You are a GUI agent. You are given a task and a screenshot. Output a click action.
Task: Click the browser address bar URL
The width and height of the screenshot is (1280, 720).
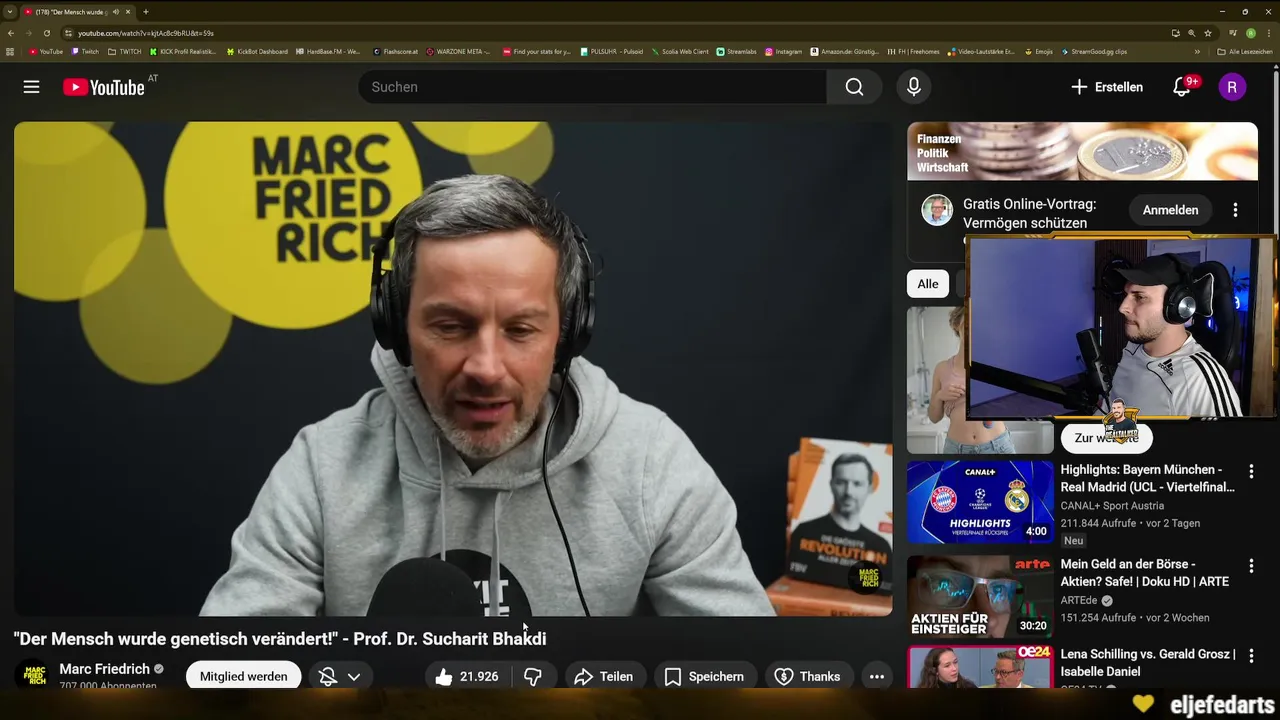tap(146, 33)
